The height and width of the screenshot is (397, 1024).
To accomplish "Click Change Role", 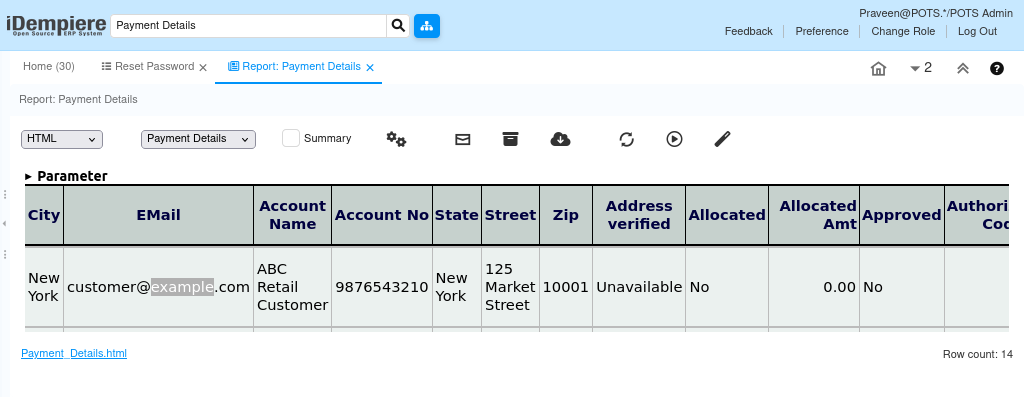I will pyautogui.click(x=903, y=31).
